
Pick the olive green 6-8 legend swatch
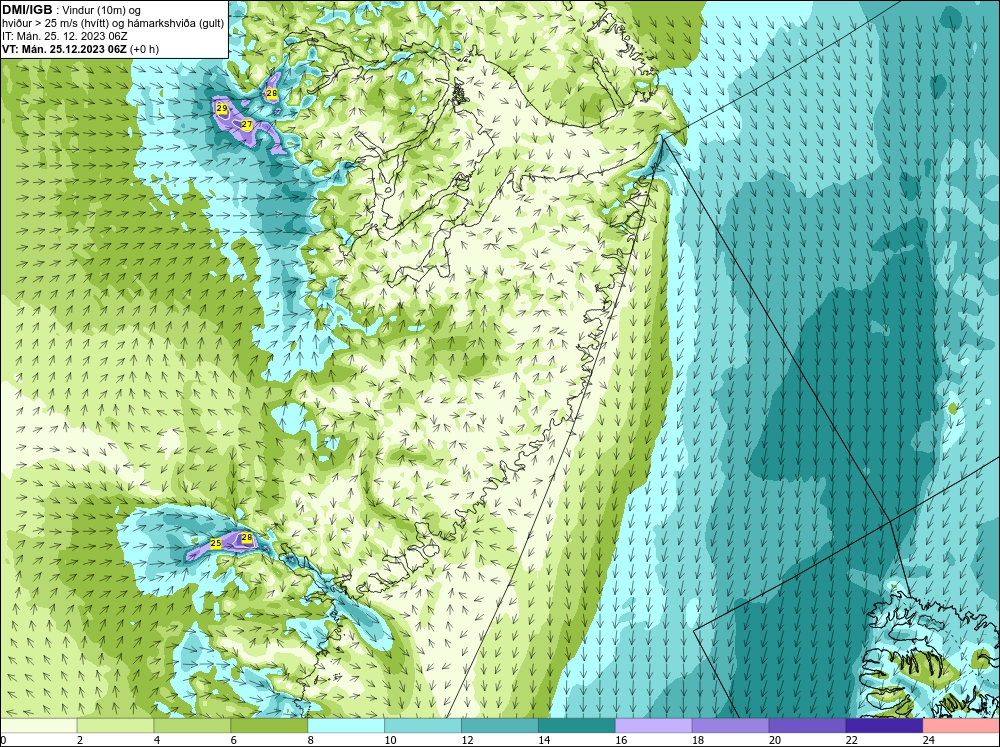tap(268, 725)
